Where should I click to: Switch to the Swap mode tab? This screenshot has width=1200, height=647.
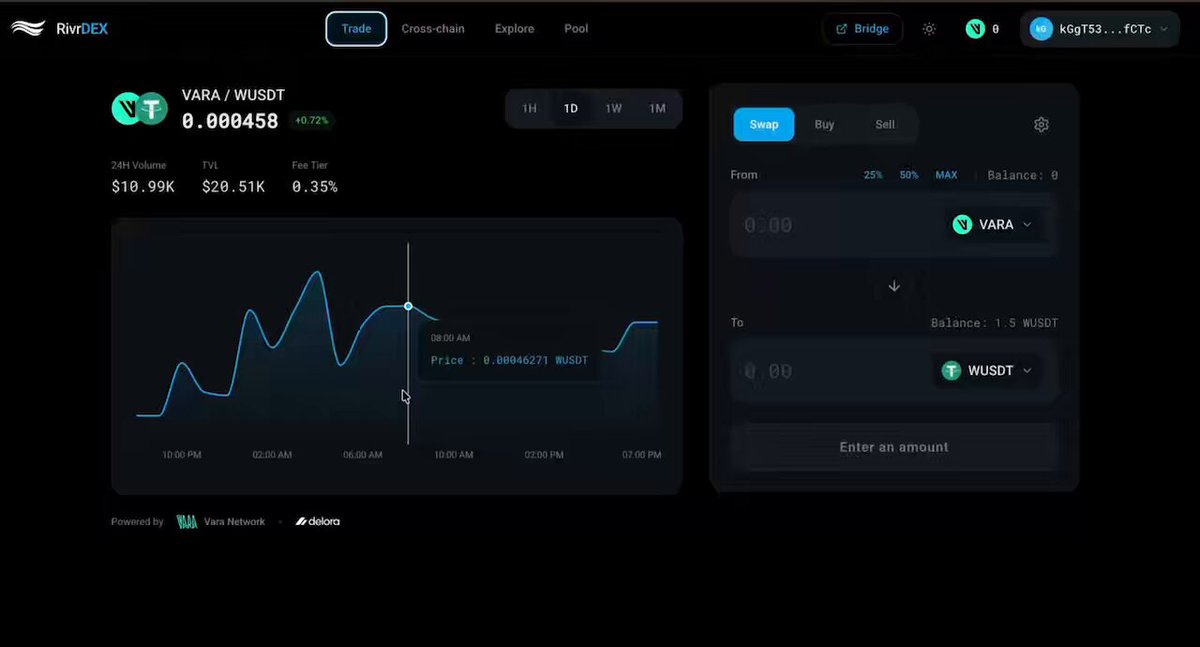[764, 125]
